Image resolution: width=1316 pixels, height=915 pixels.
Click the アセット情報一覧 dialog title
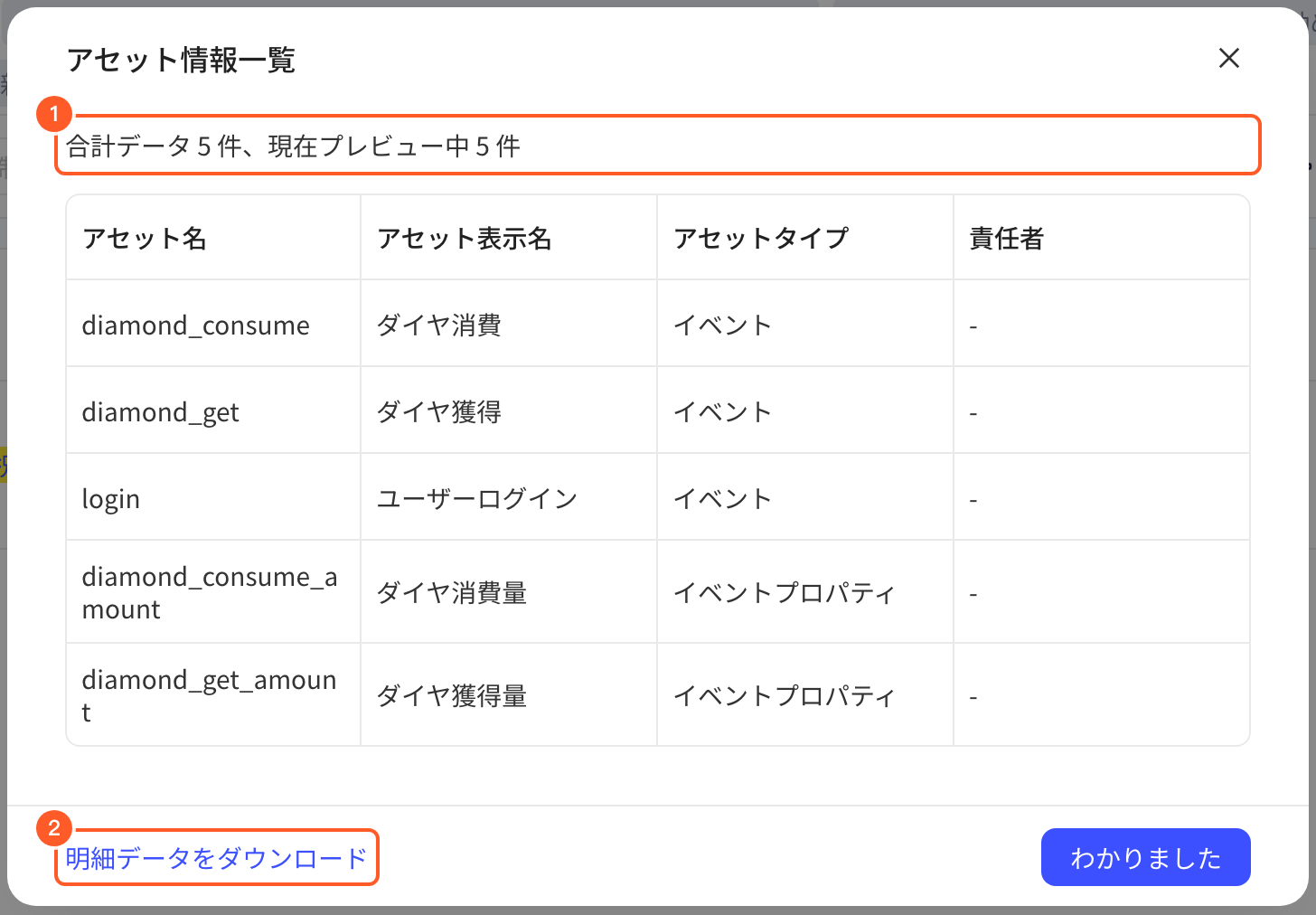(181, 60)
